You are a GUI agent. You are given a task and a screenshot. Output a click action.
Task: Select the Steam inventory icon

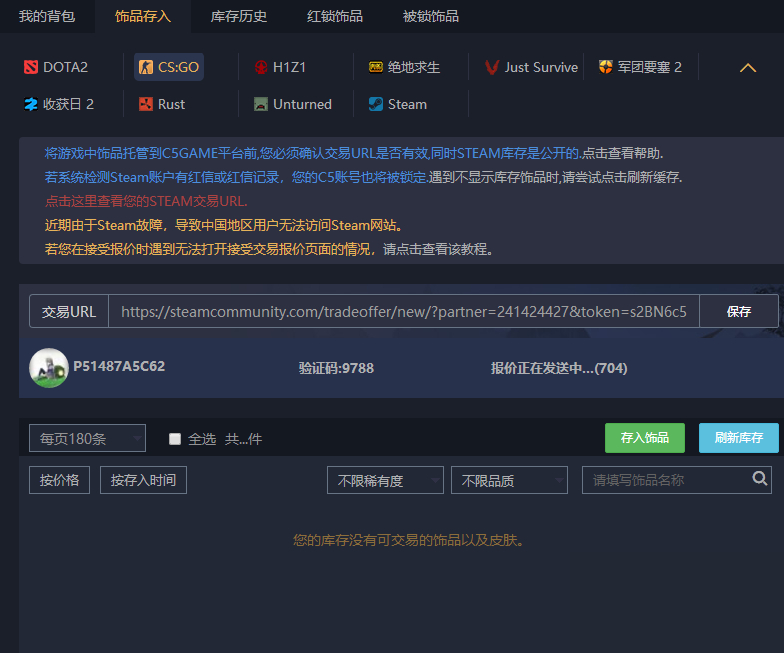[376, 104]
